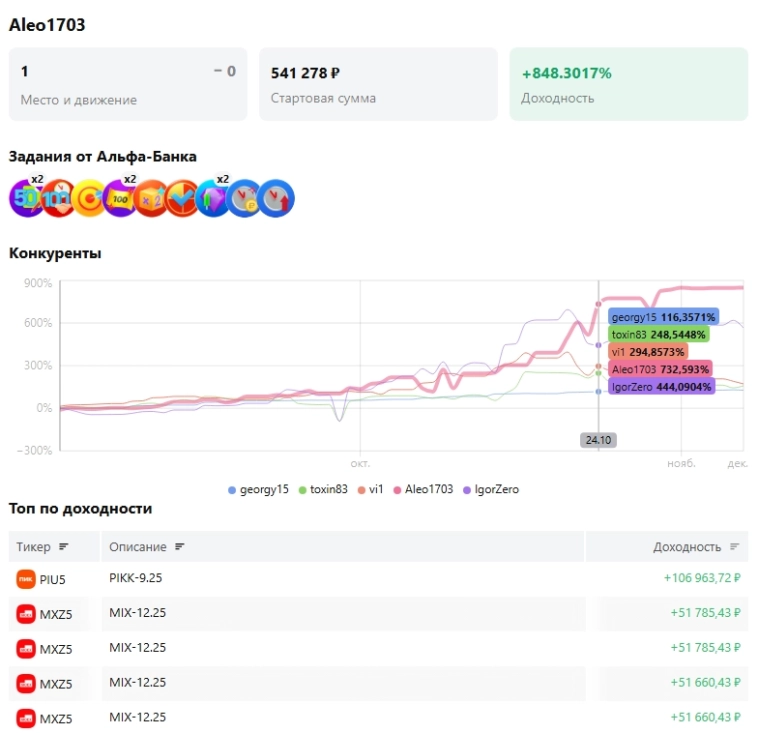Open the orange x2 cube badge
The image size is (758, 733).
pos(152,198)
